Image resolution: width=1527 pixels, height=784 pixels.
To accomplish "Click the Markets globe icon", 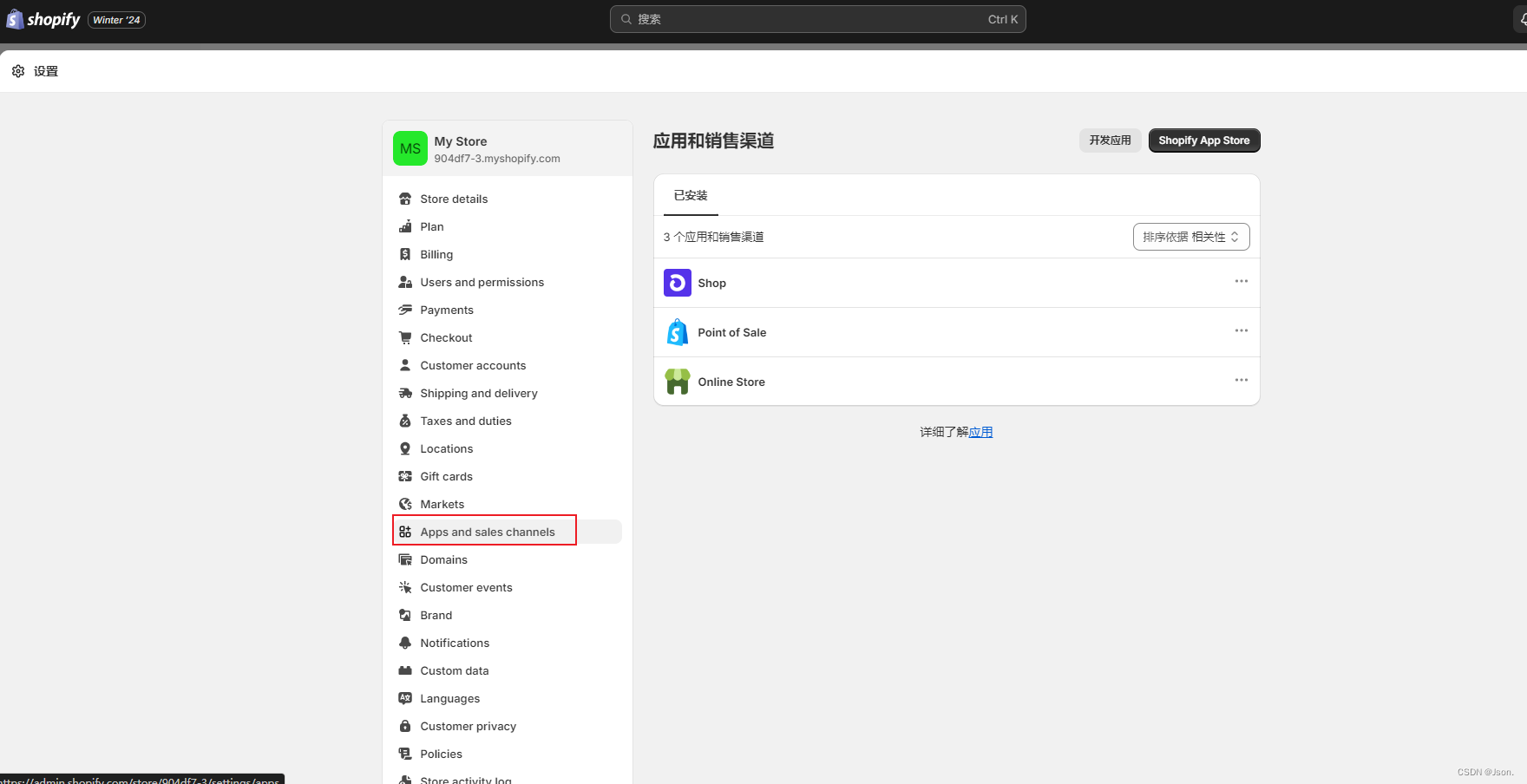I will tap(405, 504).
